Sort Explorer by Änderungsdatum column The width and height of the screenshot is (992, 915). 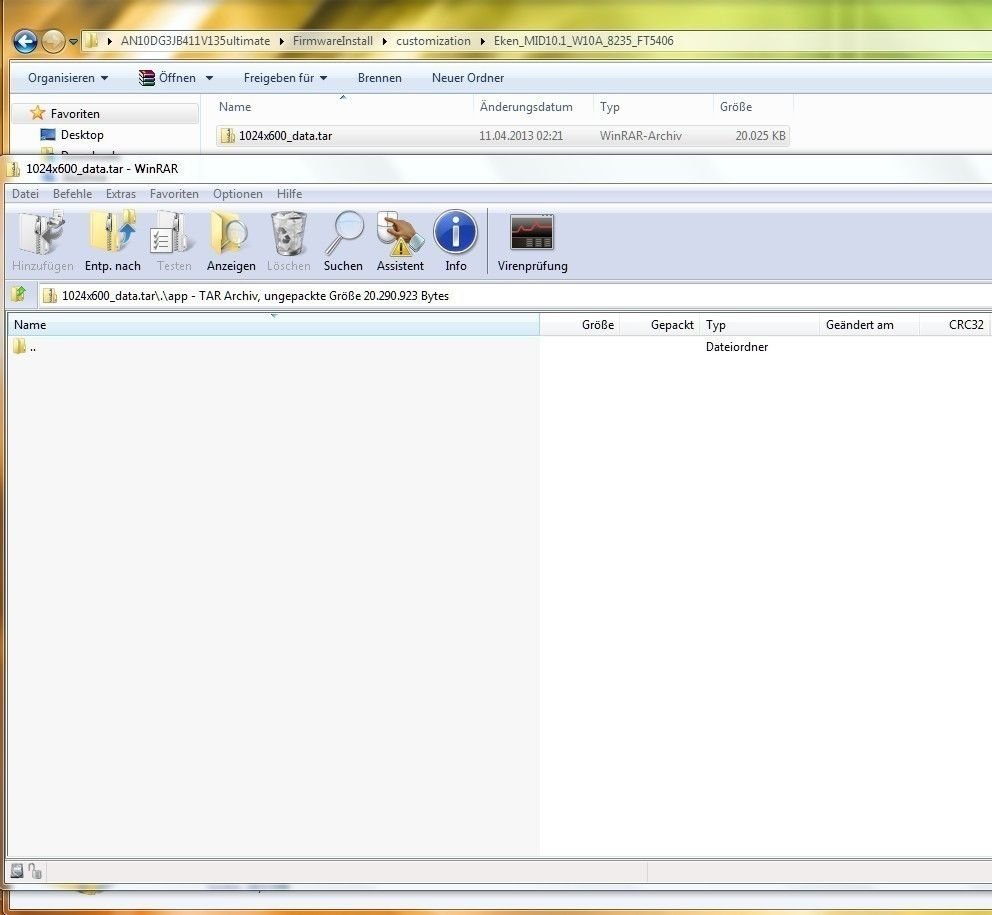coord(532,107)
